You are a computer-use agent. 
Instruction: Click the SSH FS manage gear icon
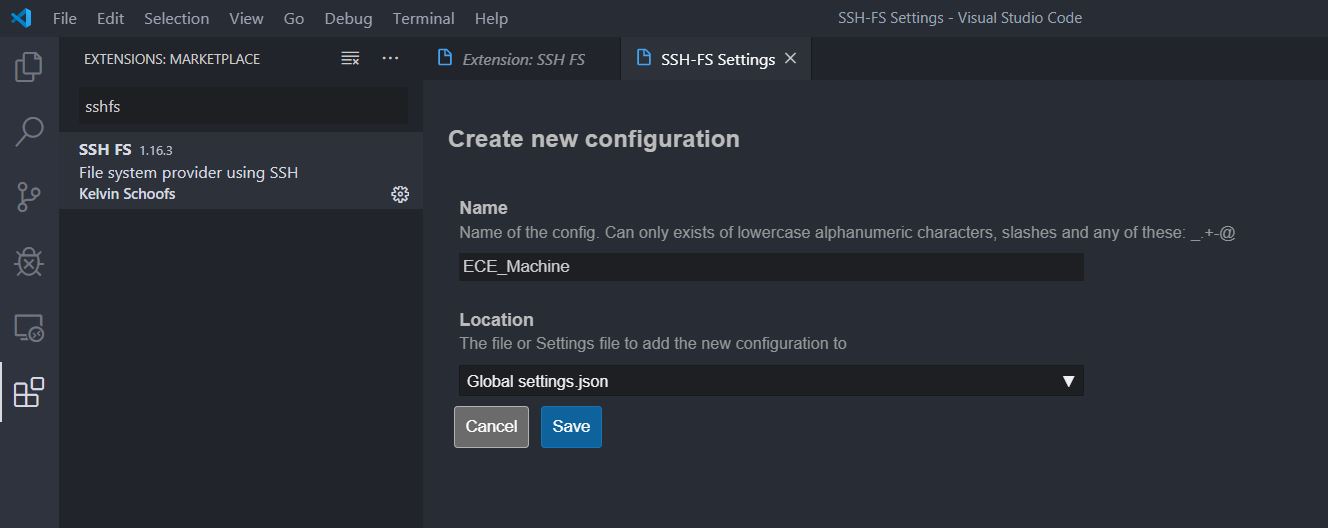(400, 194)
